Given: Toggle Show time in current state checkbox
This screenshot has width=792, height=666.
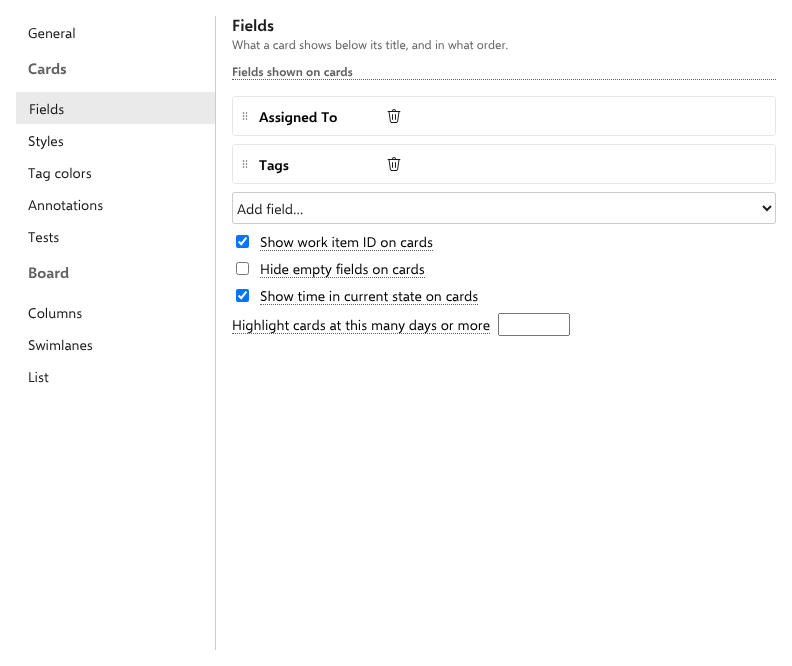Looking at the screenshot, I should pos(242,295).
